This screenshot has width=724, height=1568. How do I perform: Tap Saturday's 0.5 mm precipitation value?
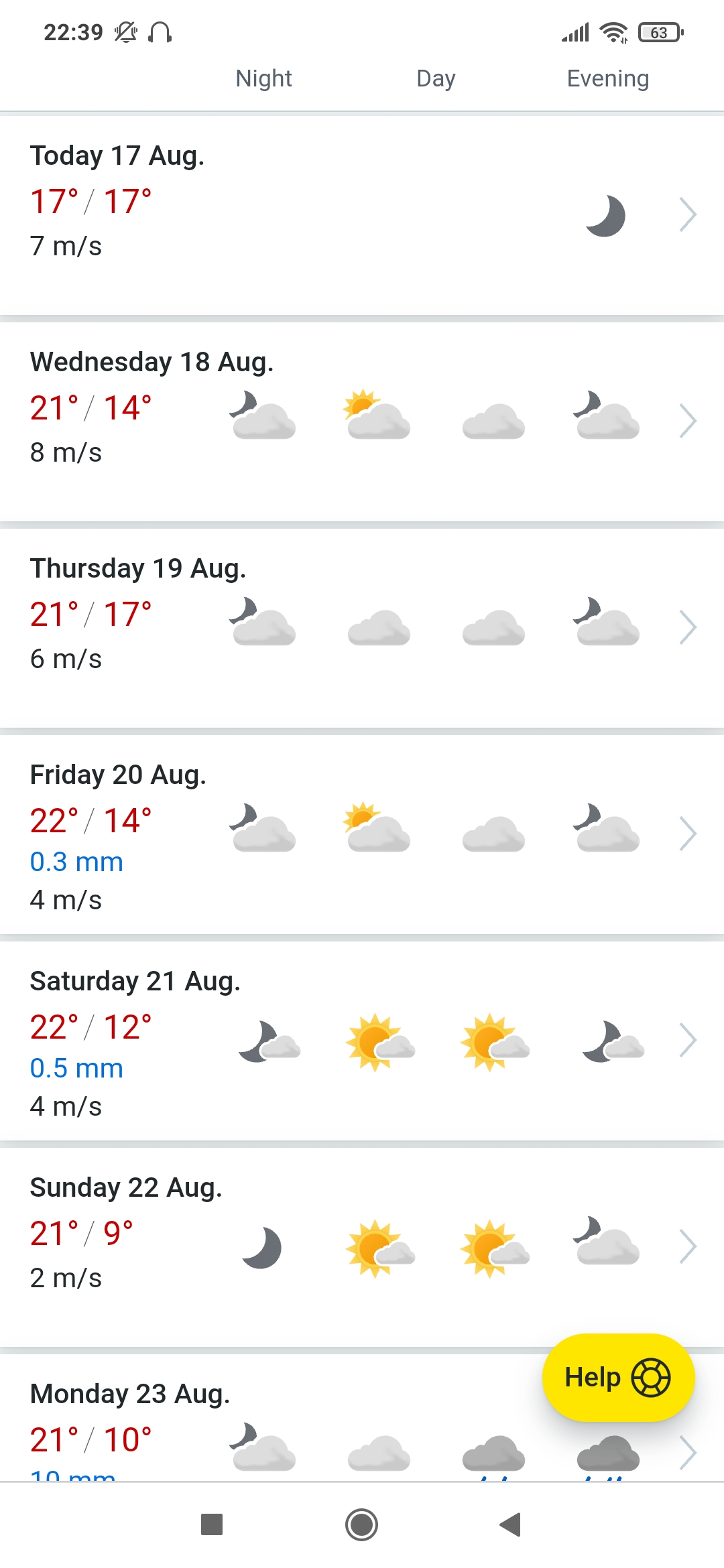(x=76, y=1068)
